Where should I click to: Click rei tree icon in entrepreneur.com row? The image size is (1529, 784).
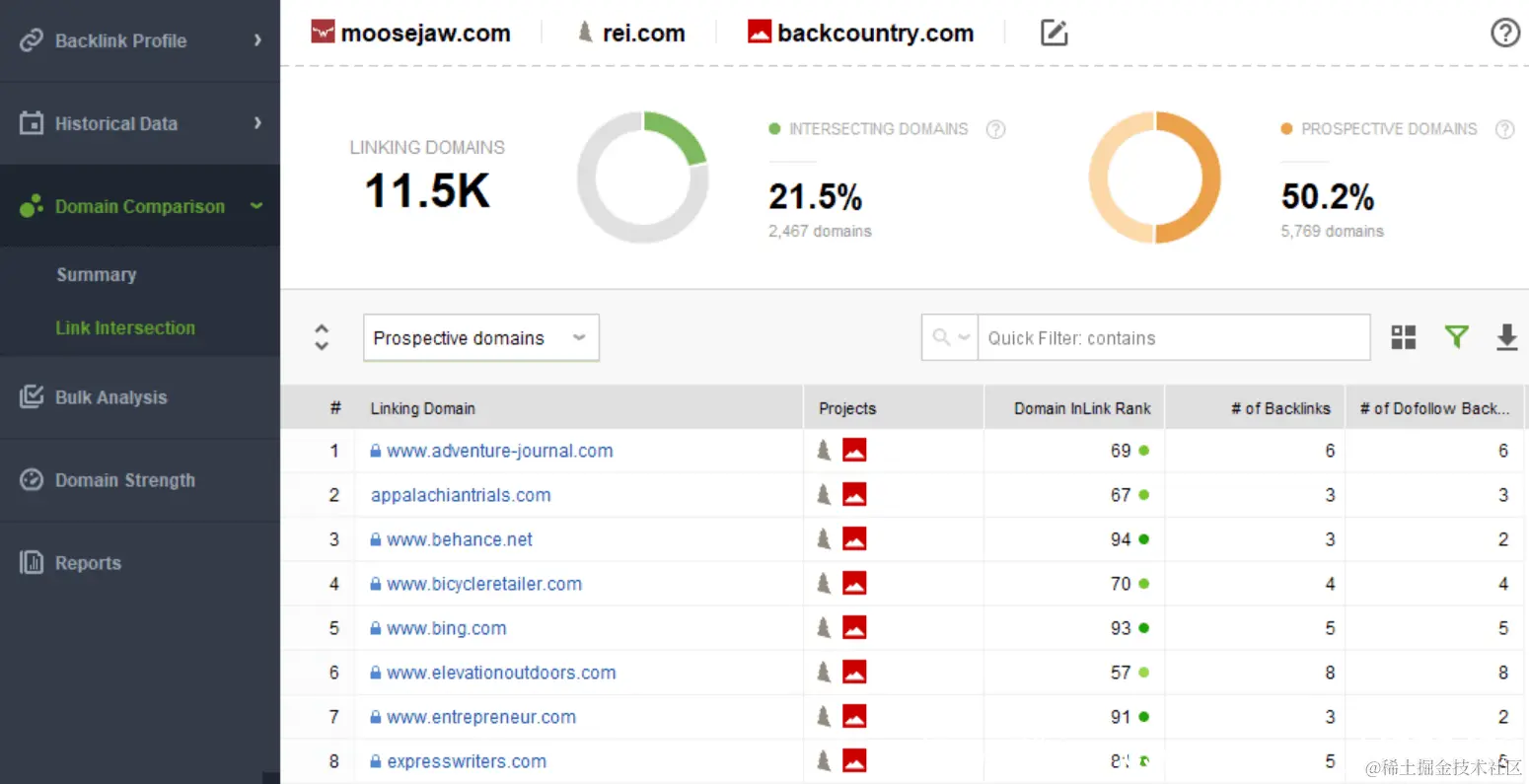(x=824, y=717)
